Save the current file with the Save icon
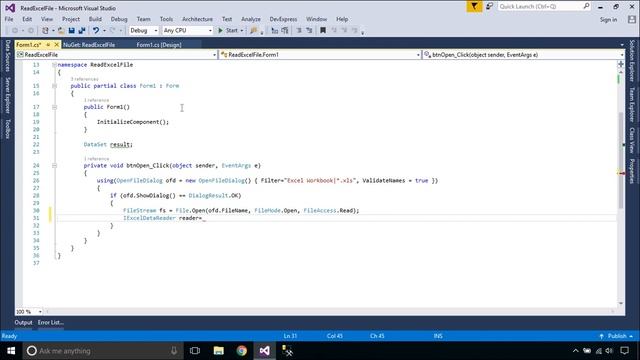640x360 pixels. [71, 31]
